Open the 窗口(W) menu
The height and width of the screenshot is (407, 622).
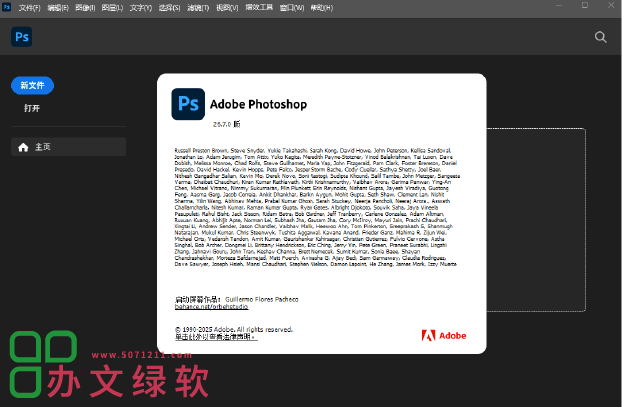coord(292,8)
